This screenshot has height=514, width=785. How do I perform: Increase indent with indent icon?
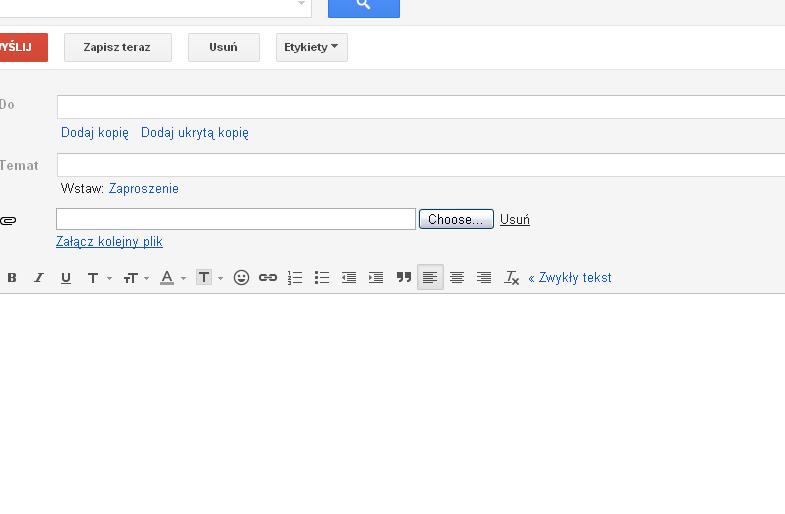pos(376,278)
